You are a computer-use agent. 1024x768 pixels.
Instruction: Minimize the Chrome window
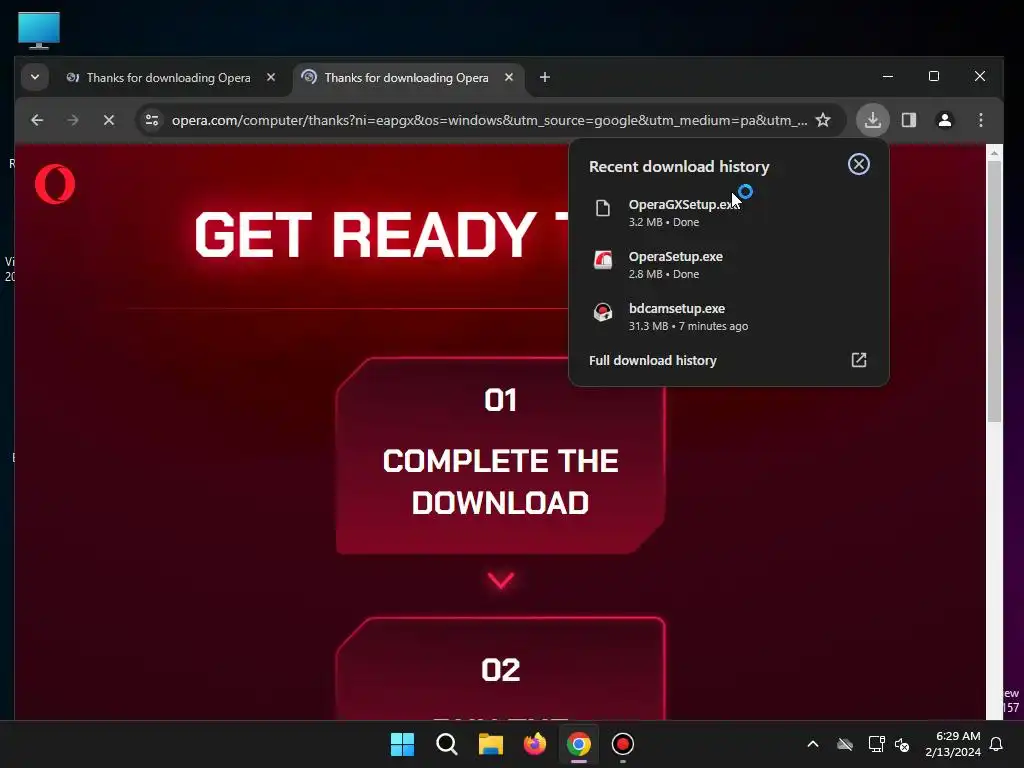pos(888,76)
